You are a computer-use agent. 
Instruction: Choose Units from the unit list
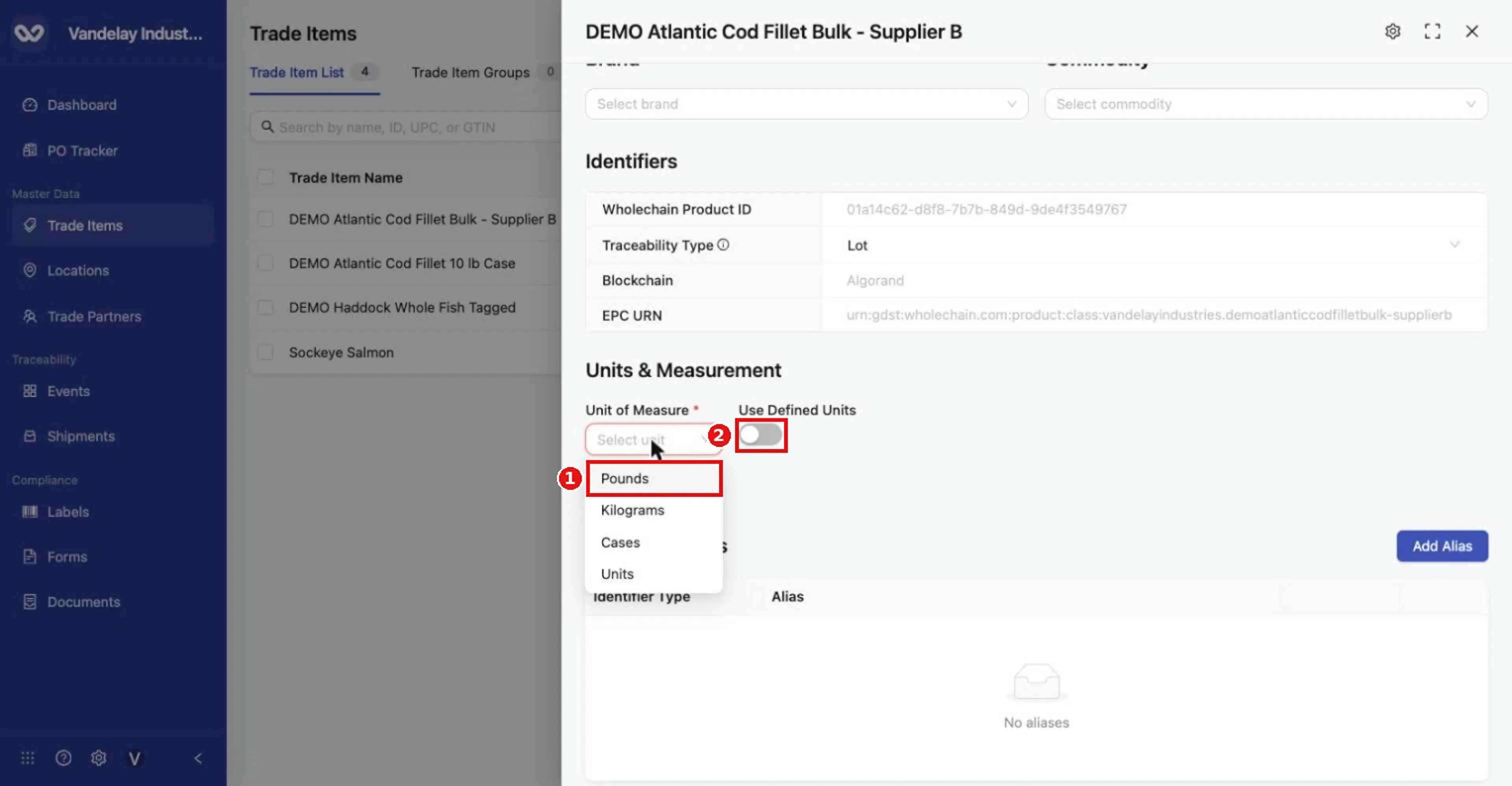point(654,573)
